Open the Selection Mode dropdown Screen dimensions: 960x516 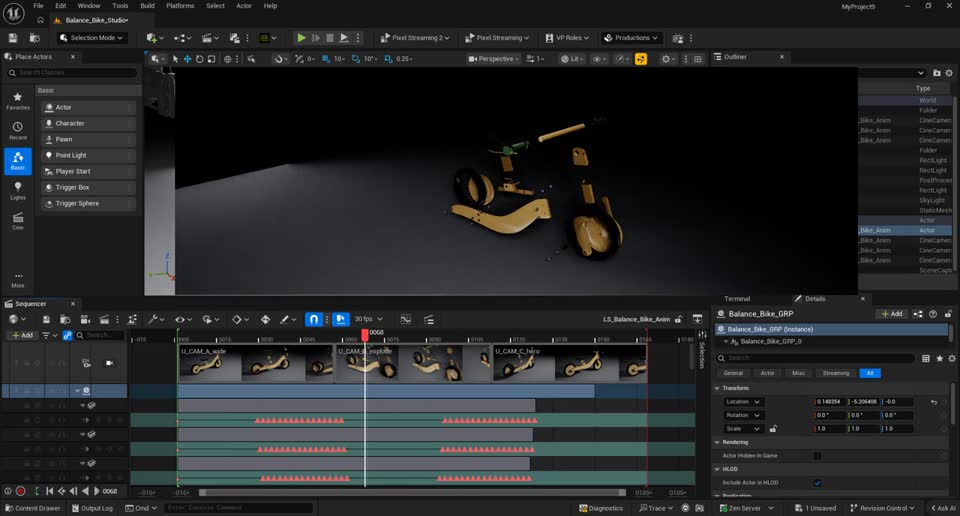91,38
